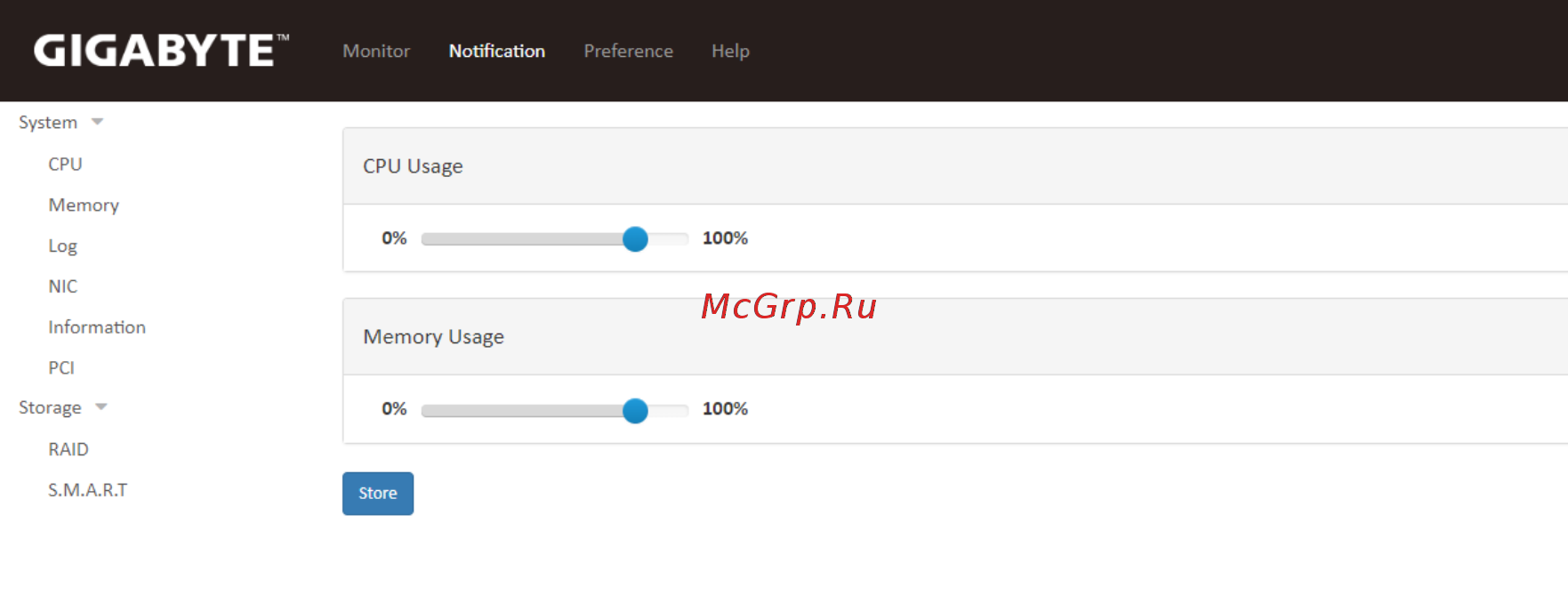The image size is (1568, 611).
Task: Click the CPU Usage slider handle
Action: (635, 239)
